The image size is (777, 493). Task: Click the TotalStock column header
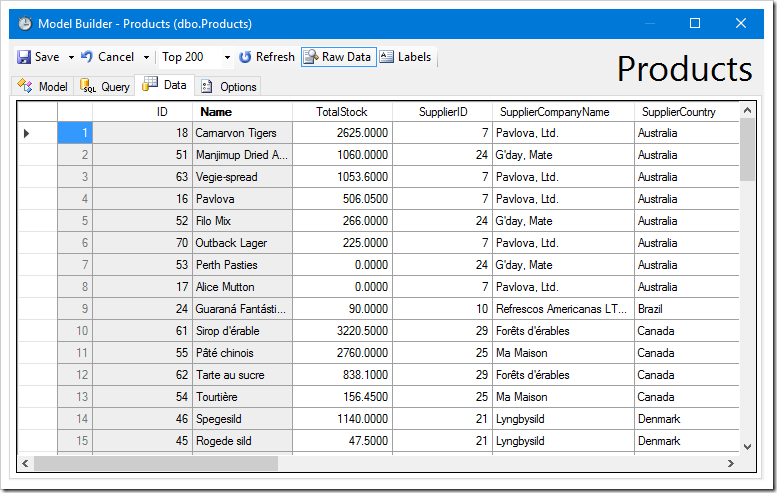coord(342,112)
